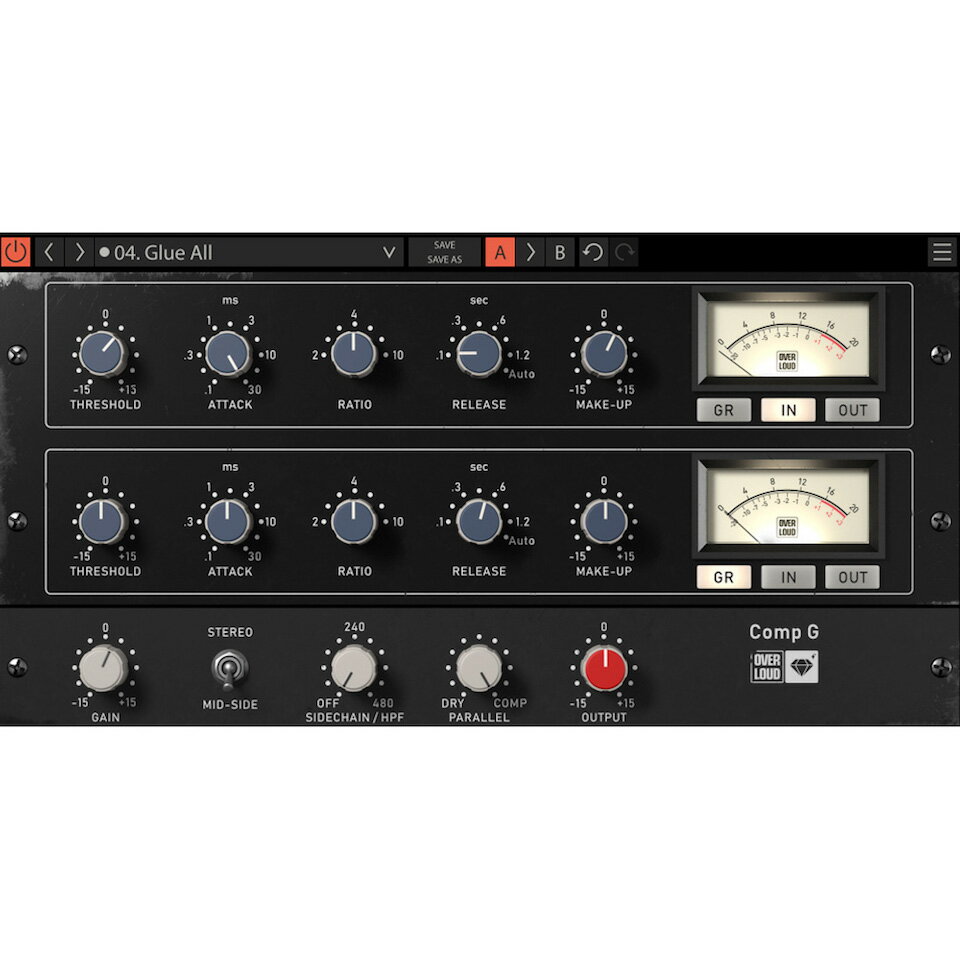The image size is (960, 960).
Task: Go to the next preset arrow
Action: point(79,252)
